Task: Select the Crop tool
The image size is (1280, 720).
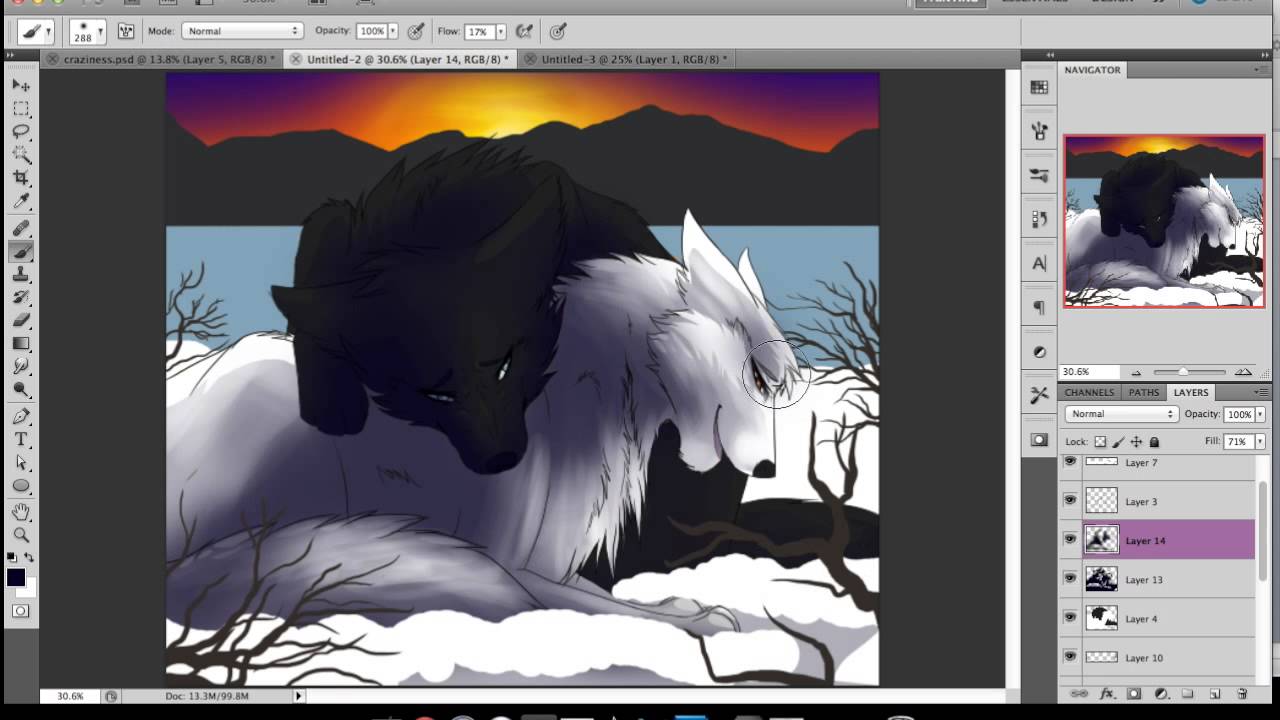Action: click(21, 178)
